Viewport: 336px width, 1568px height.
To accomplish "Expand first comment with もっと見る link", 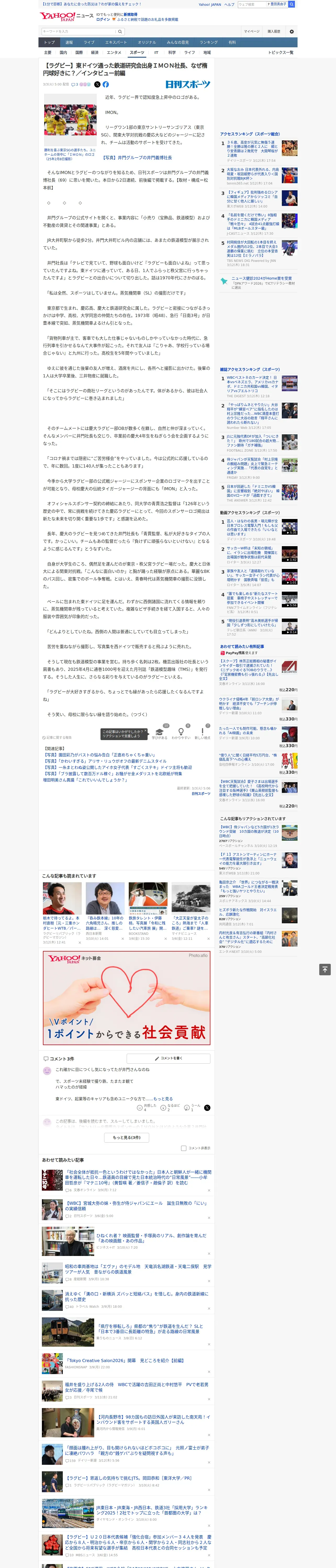I will pyautogui.click(x=163, y=1098).
